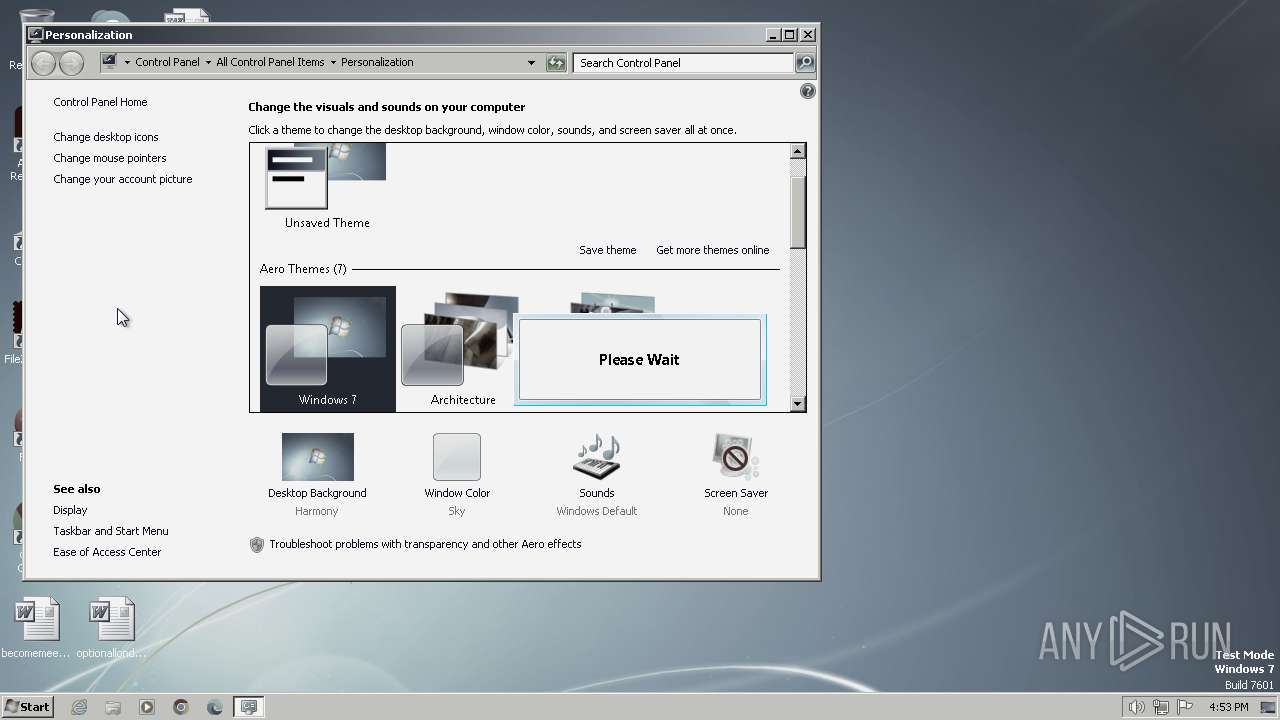Open the address bar history dropdown
Viewport: 1280px width, 720px height.
pyautogui.click(x=531, y=62)
